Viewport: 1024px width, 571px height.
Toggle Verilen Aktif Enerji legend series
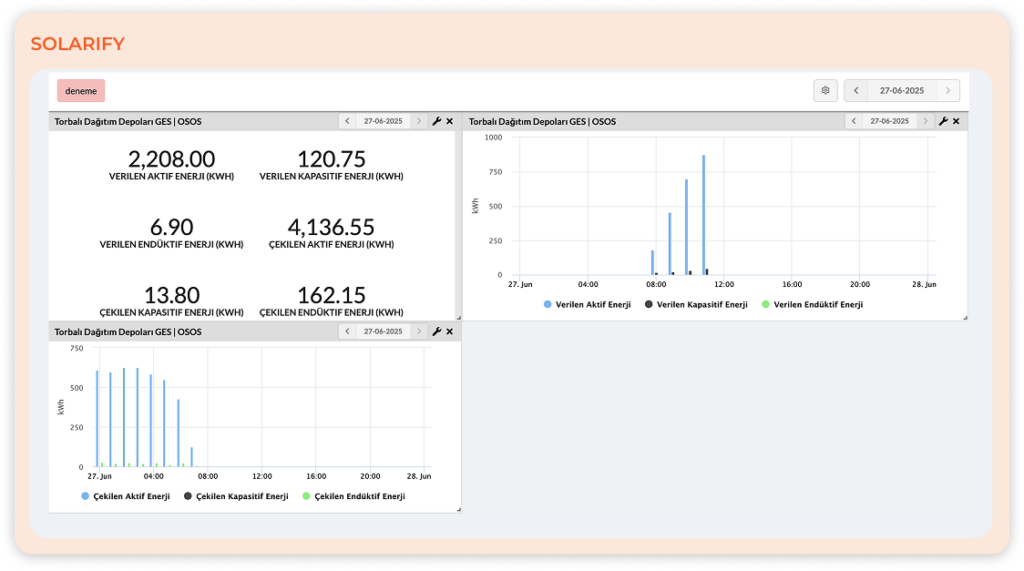tap(587, 304)
